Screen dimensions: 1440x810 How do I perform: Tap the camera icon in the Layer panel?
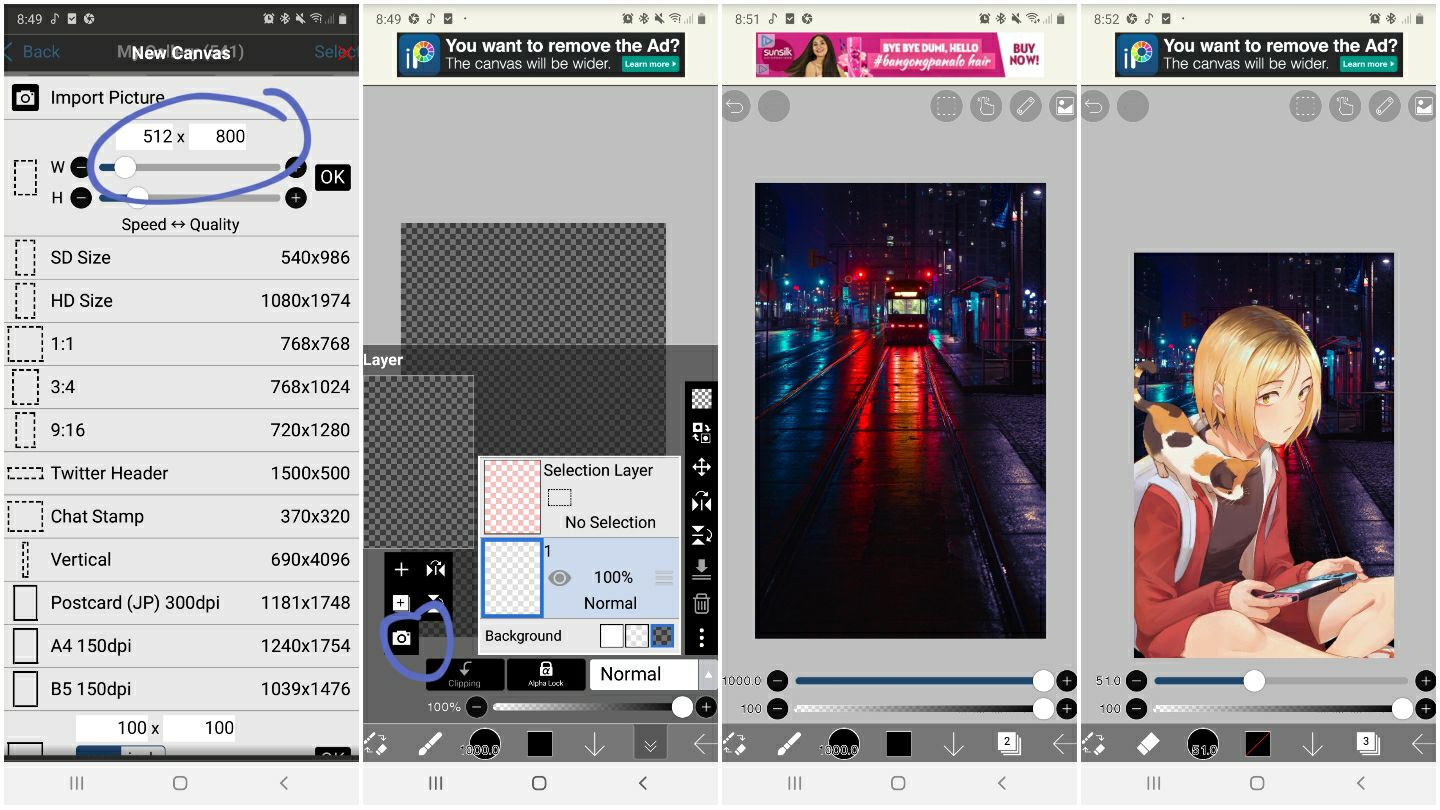(x=401, y=638)
